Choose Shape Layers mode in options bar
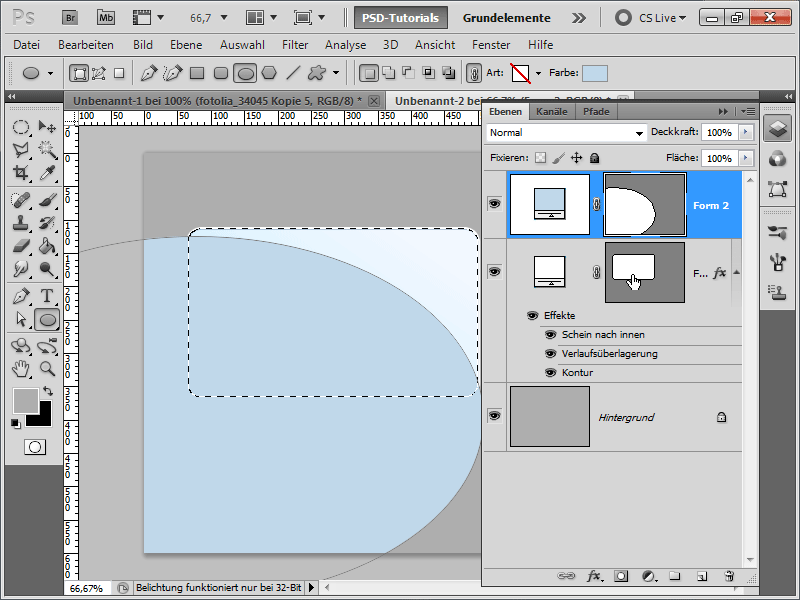The width and height of the screenshot is (800, 600). click(x=79, y=73)
